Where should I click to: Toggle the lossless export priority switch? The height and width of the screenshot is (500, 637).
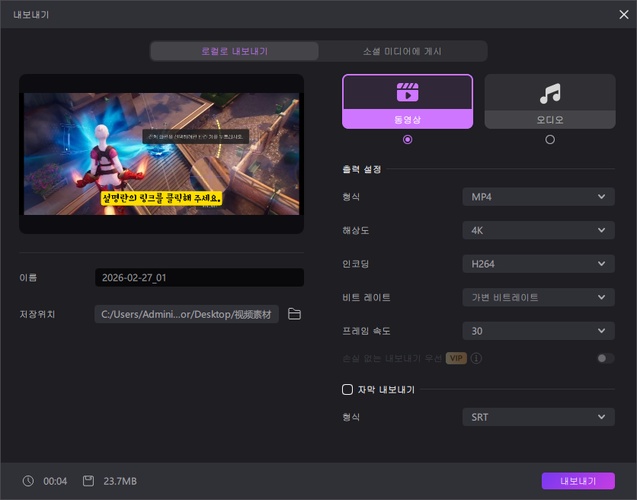tap(604, 358)
